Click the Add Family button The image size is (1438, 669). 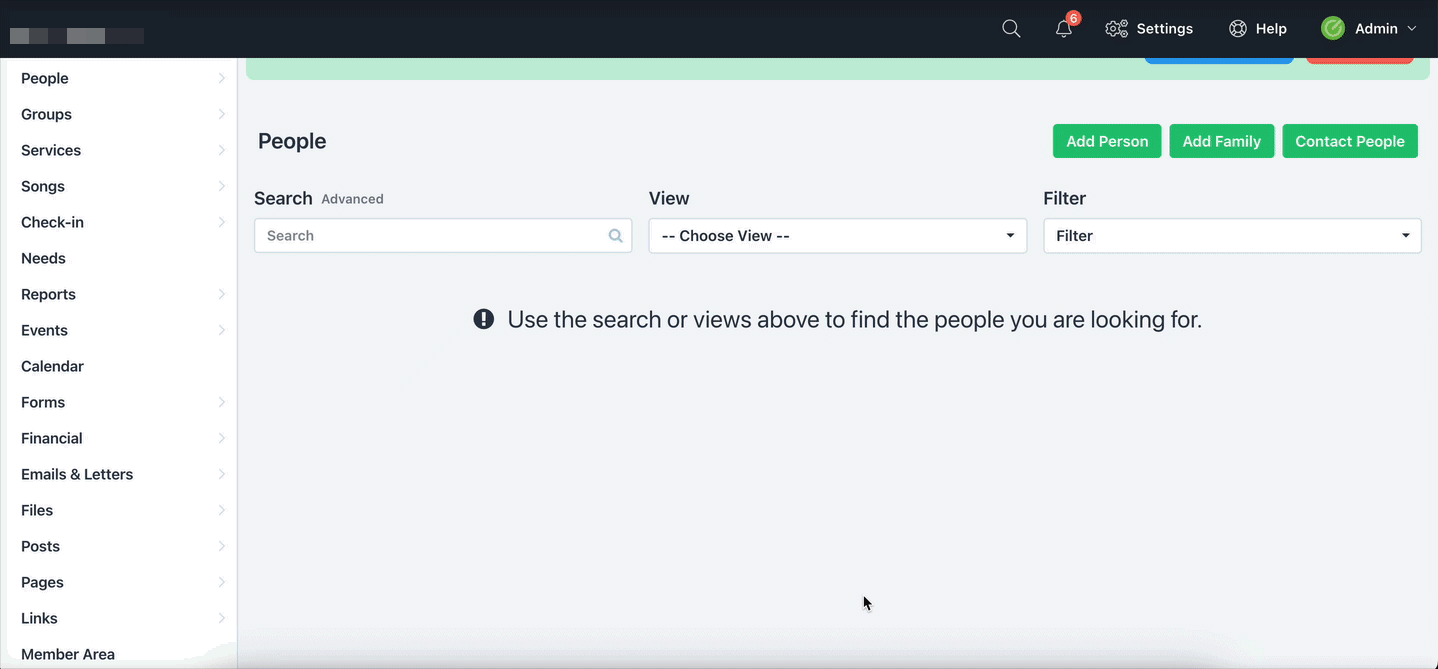[x=1221, y=141]
